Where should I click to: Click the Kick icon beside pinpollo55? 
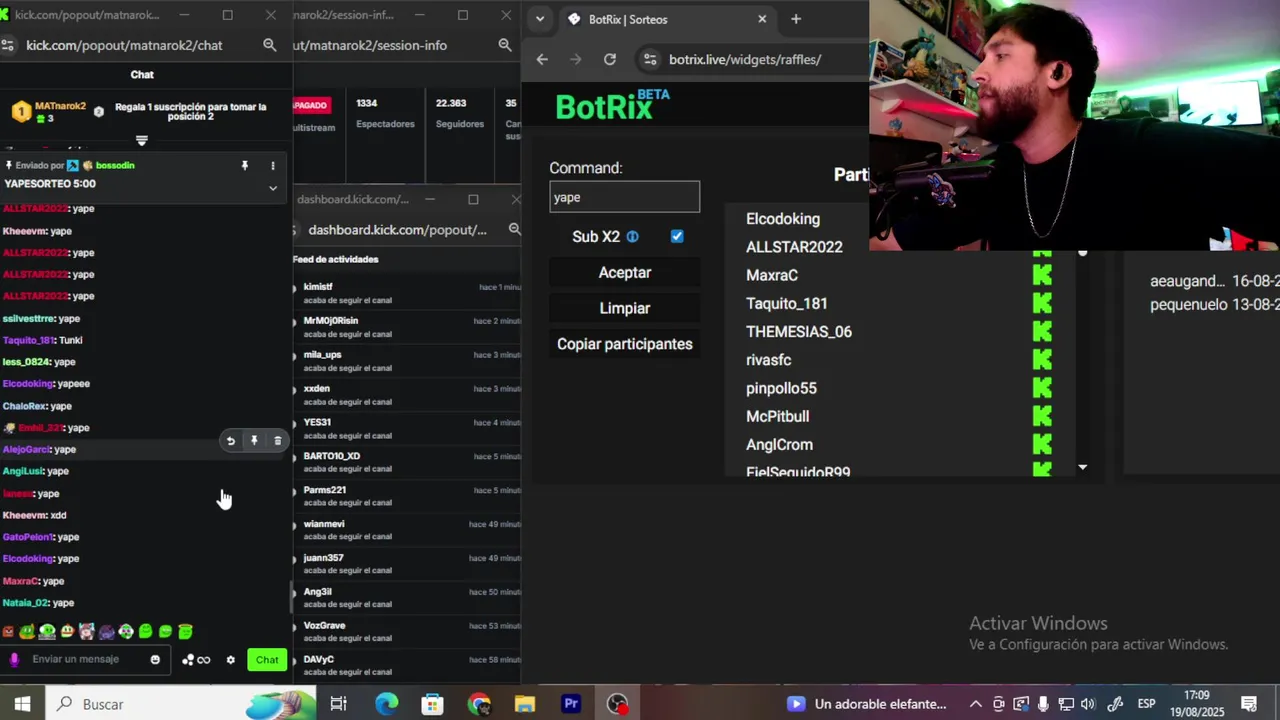(1042, 388)
